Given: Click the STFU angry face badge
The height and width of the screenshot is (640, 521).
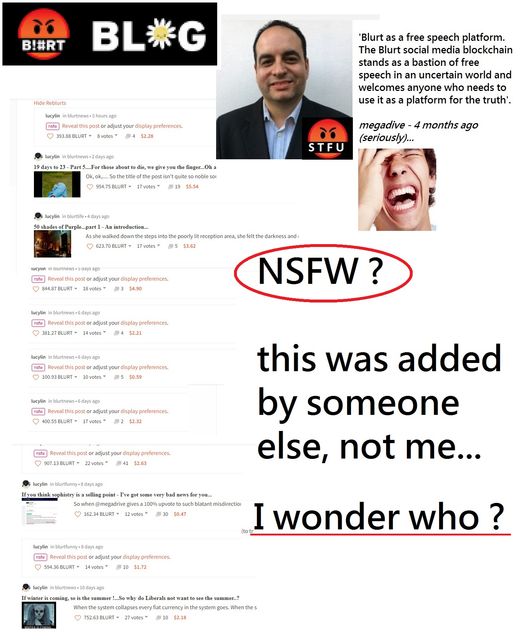Looking at the screenshot, I should [326, 138].
